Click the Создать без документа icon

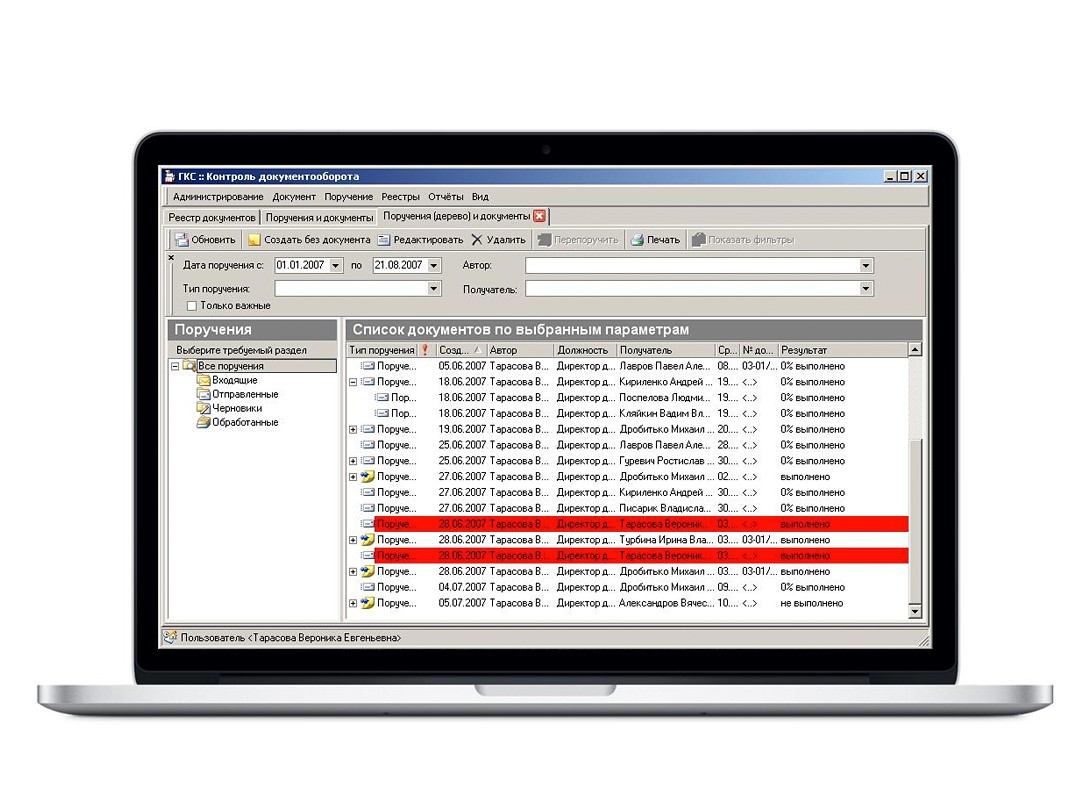(254, 240)
